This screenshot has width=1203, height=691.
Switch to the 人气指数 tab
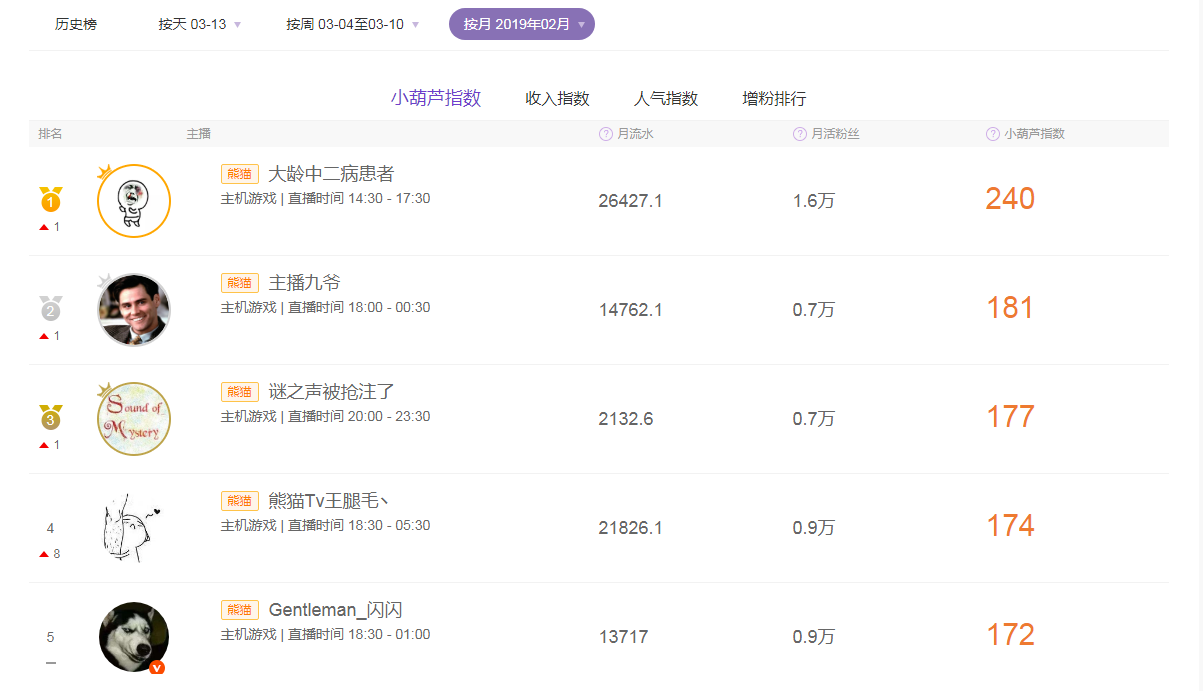click(x=666, y=98)
